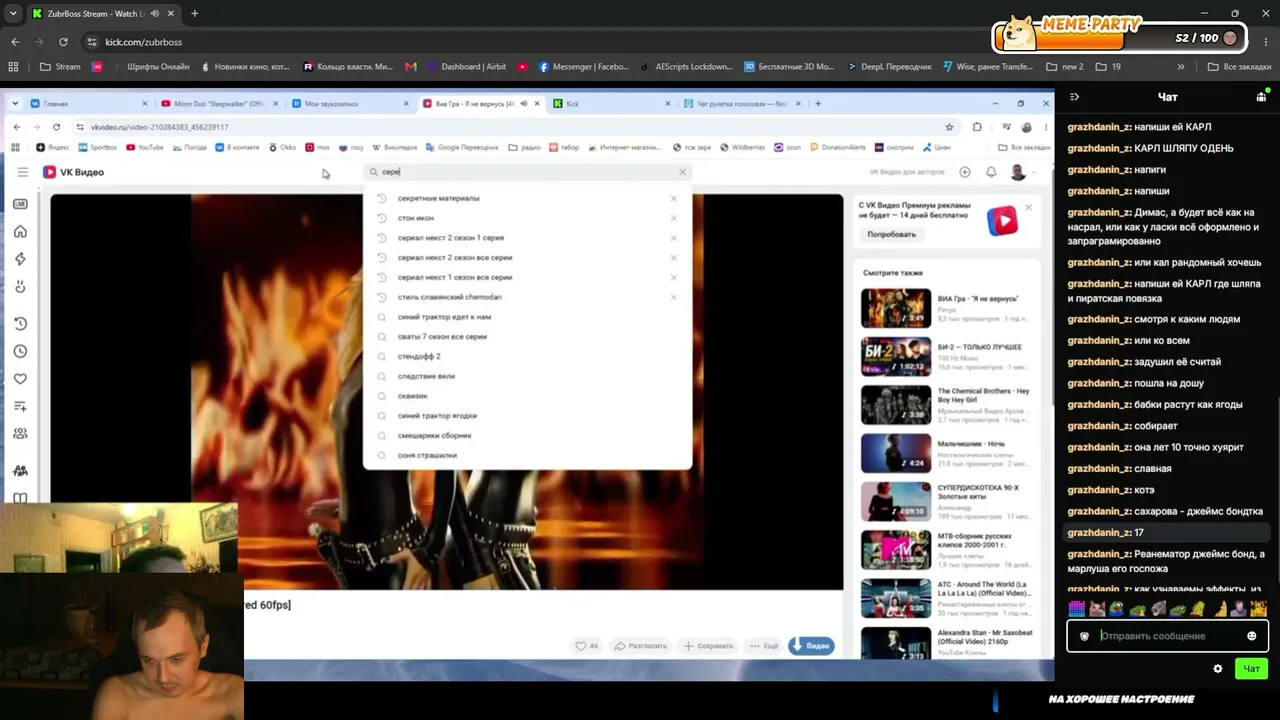Open 'СУПЕРДИСКОТЕКА 90-Х' recommended video

click(x=896, y=502)
